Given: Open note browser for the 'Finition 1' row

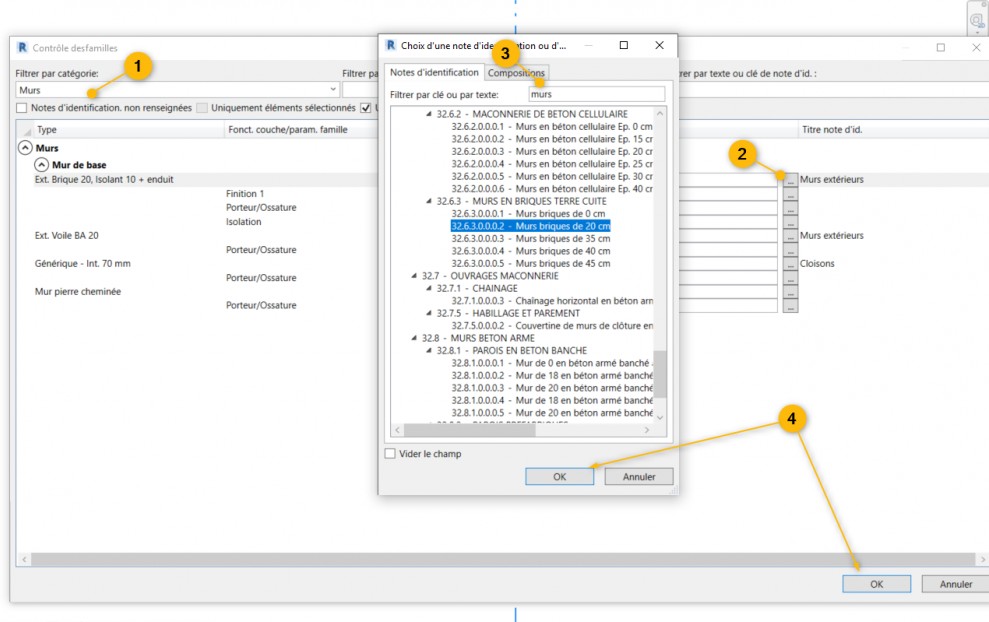Looking at the screenshot, I should pyautogui.click(x=790, y=194).
